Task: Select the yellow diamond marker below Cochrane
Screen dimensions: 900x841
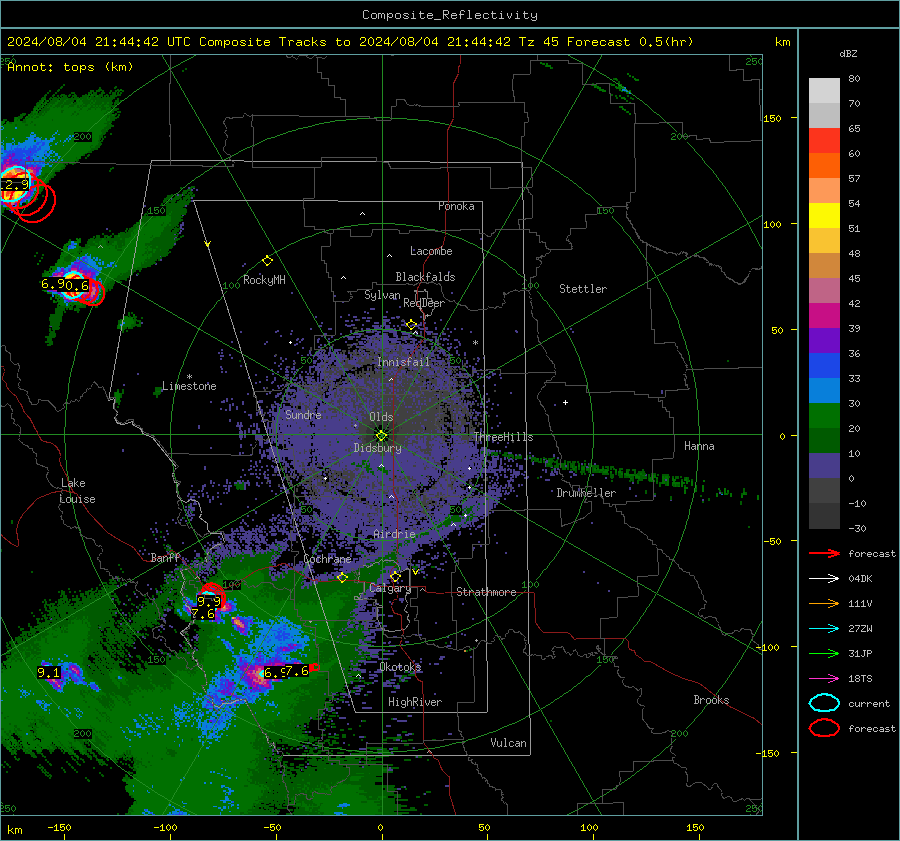Action: tap(342, 578)
